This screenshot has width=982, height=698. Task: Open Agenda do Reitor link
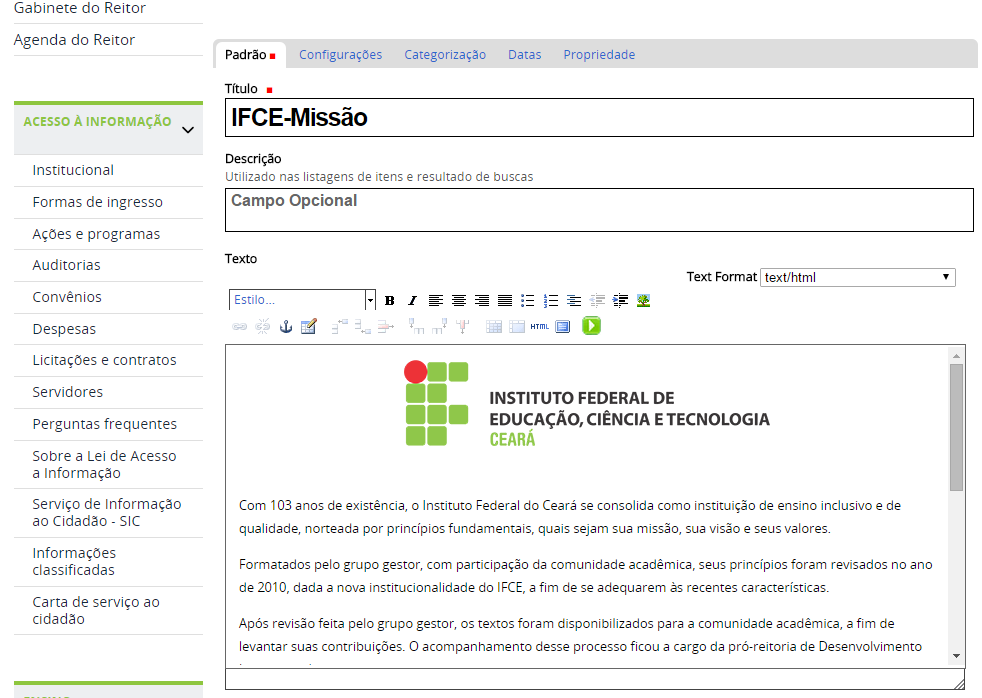tap(74, 40)
